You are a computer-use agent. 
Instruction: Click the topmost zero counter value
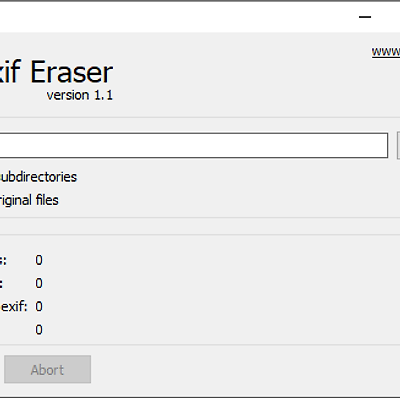click(x=39, y=260)
